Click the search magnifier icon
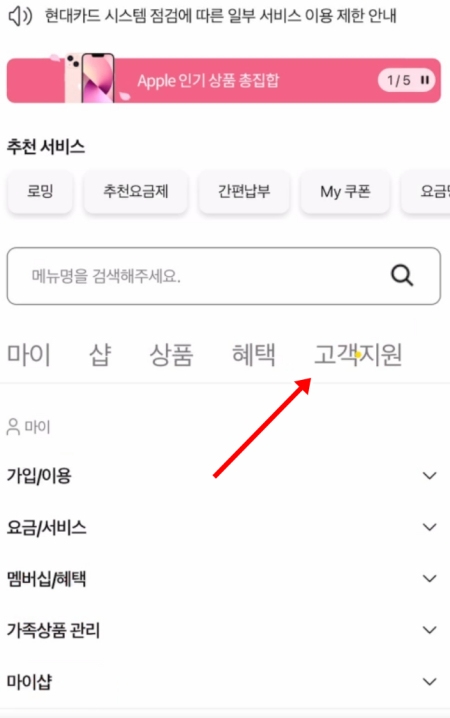450x718 pixels. coord(402,276)
